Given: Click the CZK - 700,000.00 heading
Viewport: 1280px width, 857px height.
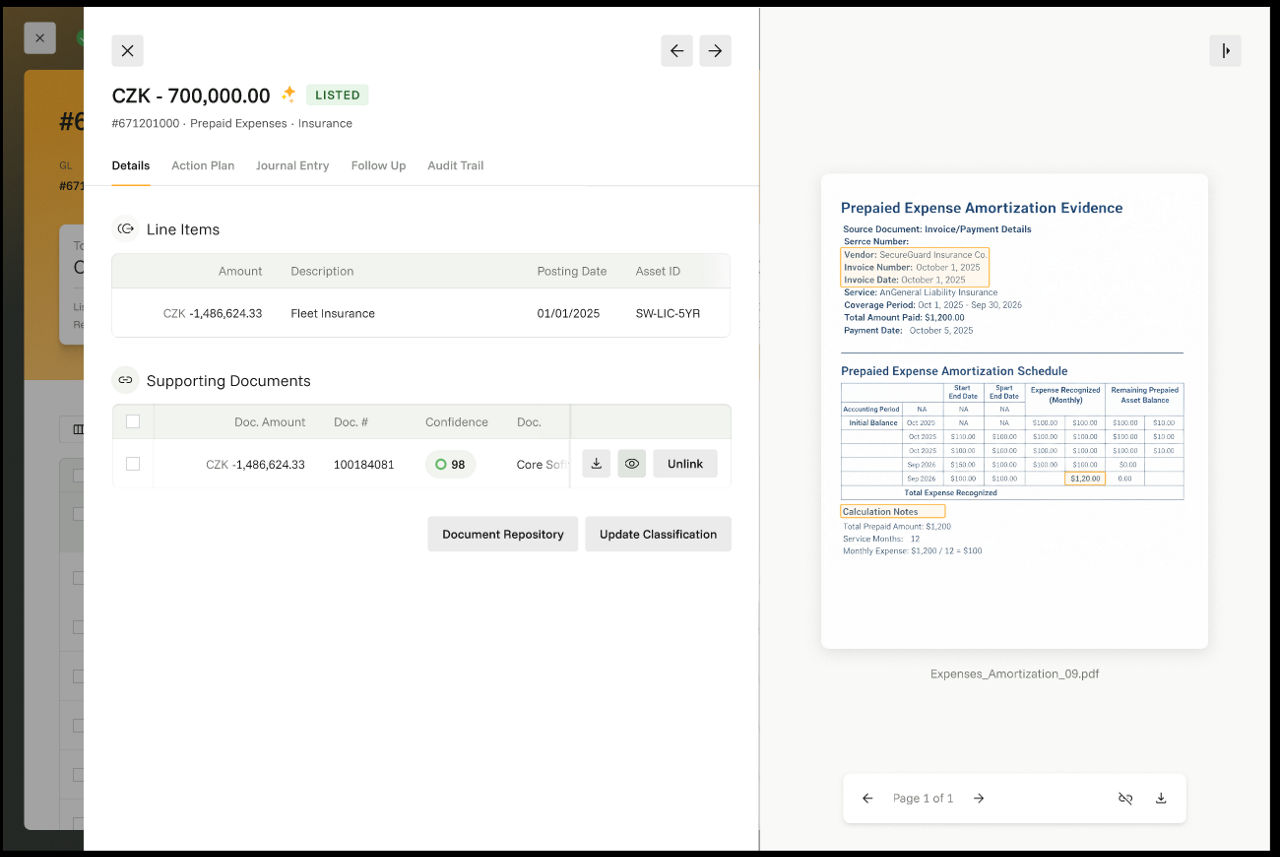Looking at the screenshot, I should tap(191, 96).
